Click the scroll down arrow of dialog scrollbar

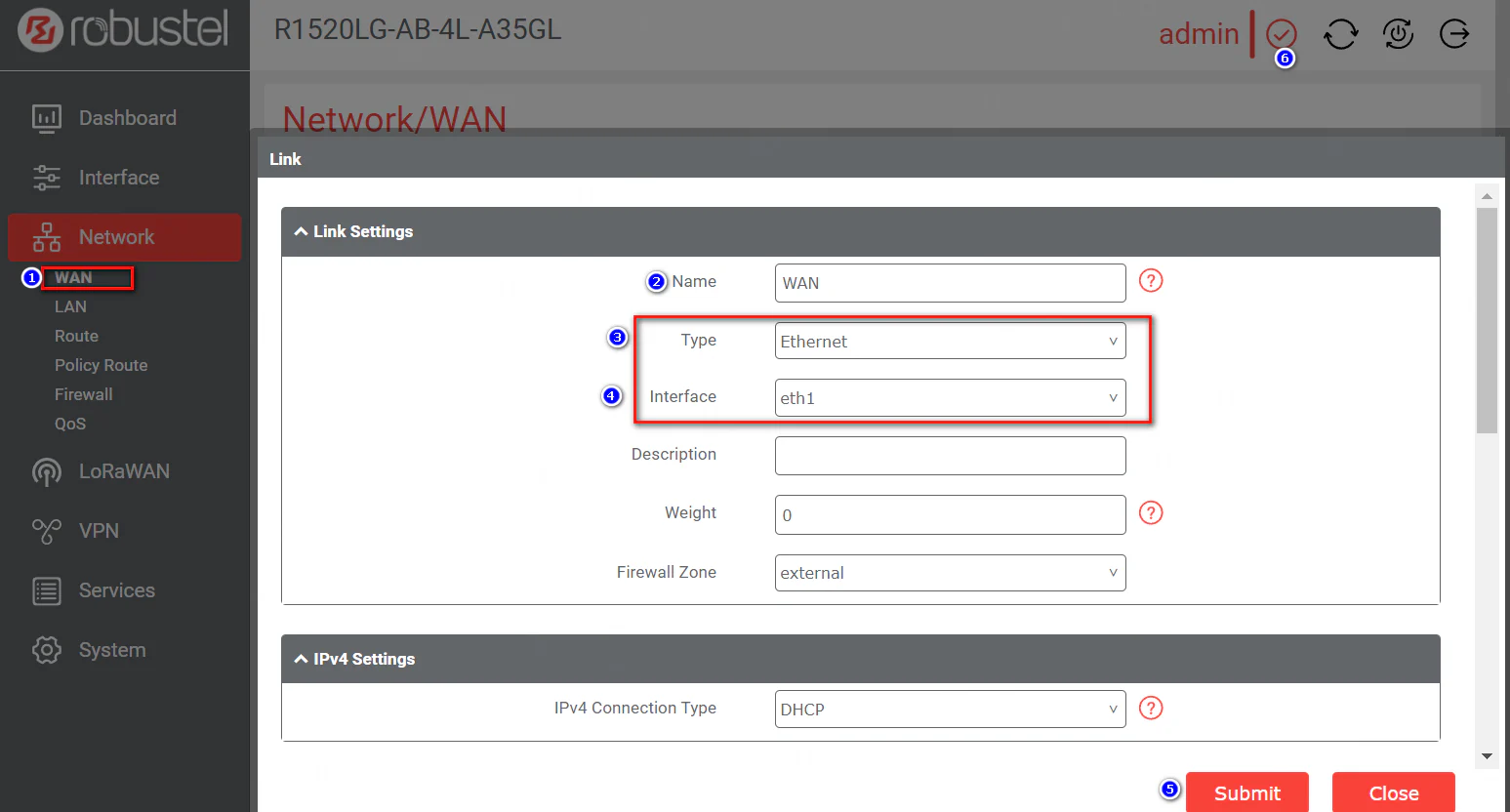tap(1487, 756)
